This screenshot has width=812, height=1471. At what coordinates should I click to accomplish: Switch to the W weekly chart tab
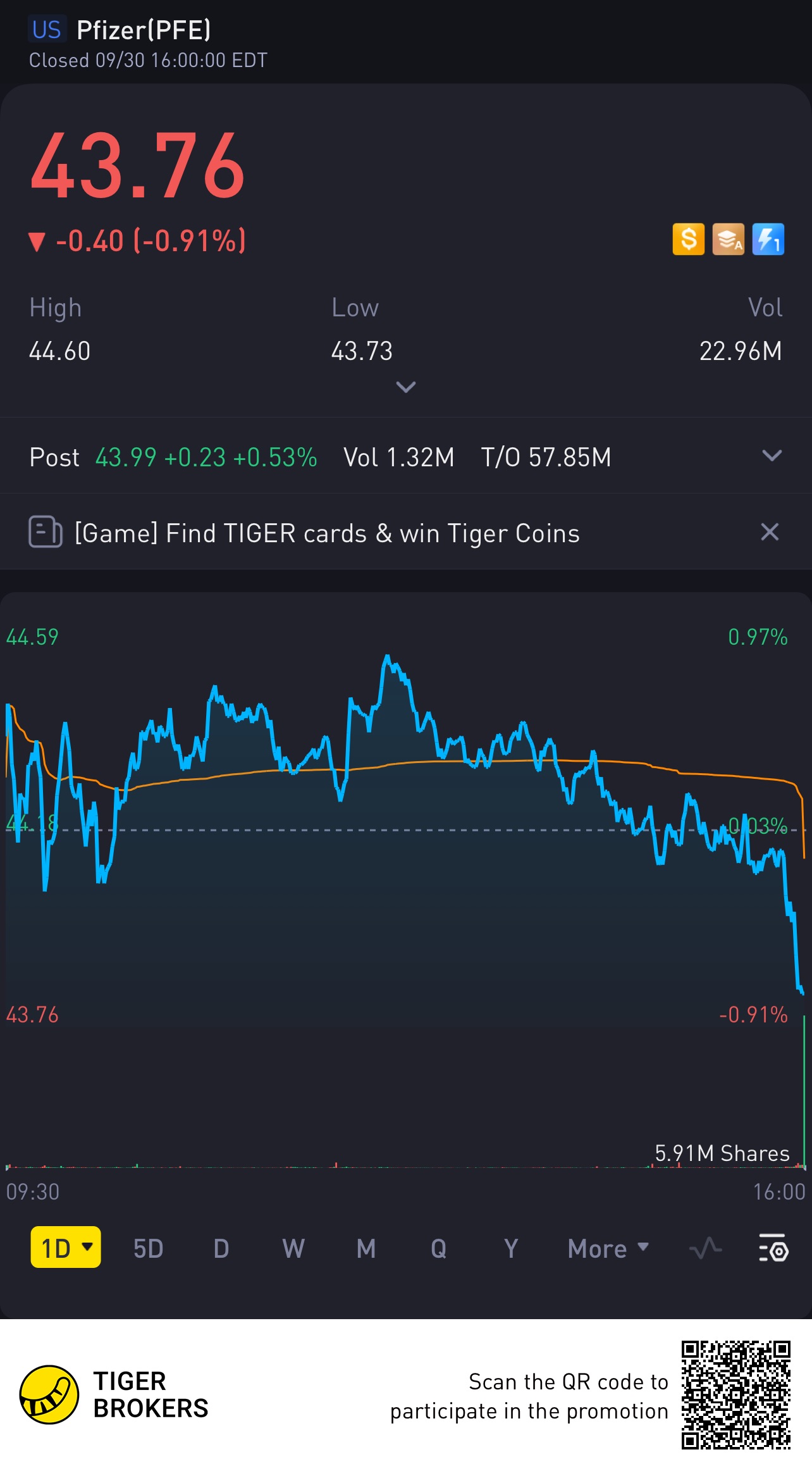click(x=293, y=1249)
